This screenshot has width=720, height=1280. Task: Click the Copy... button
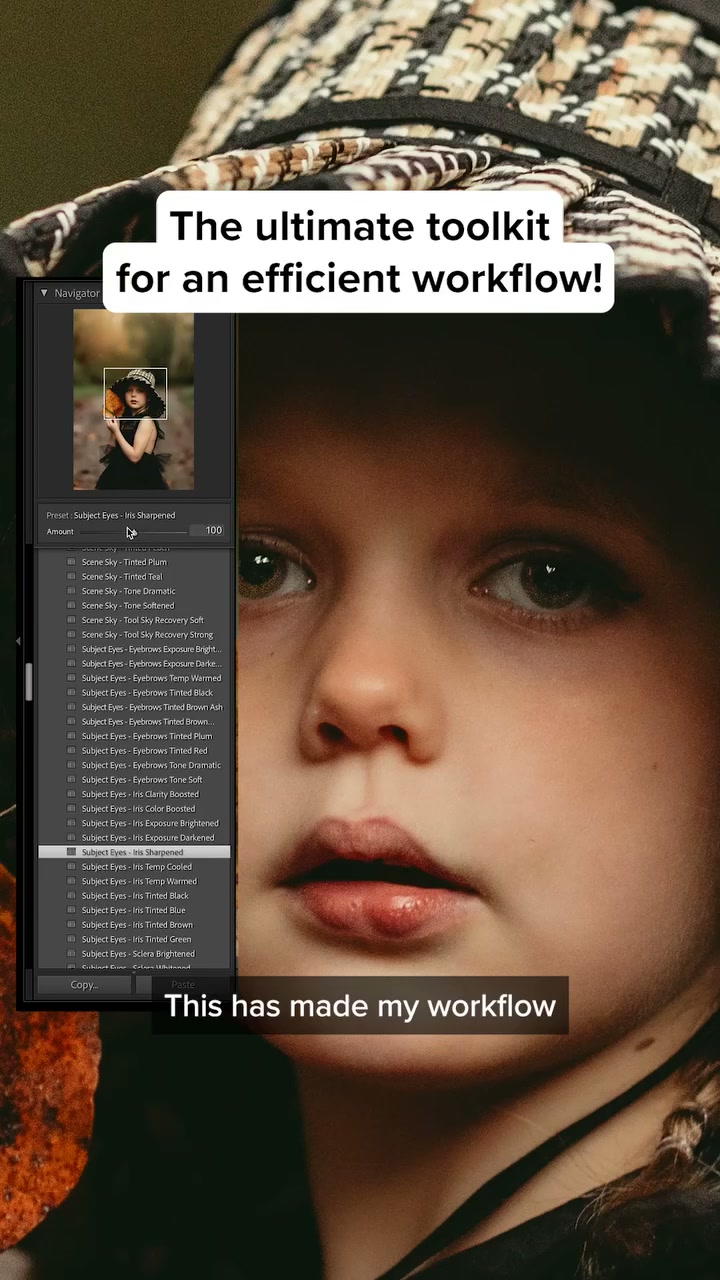[x=84, y=985]
